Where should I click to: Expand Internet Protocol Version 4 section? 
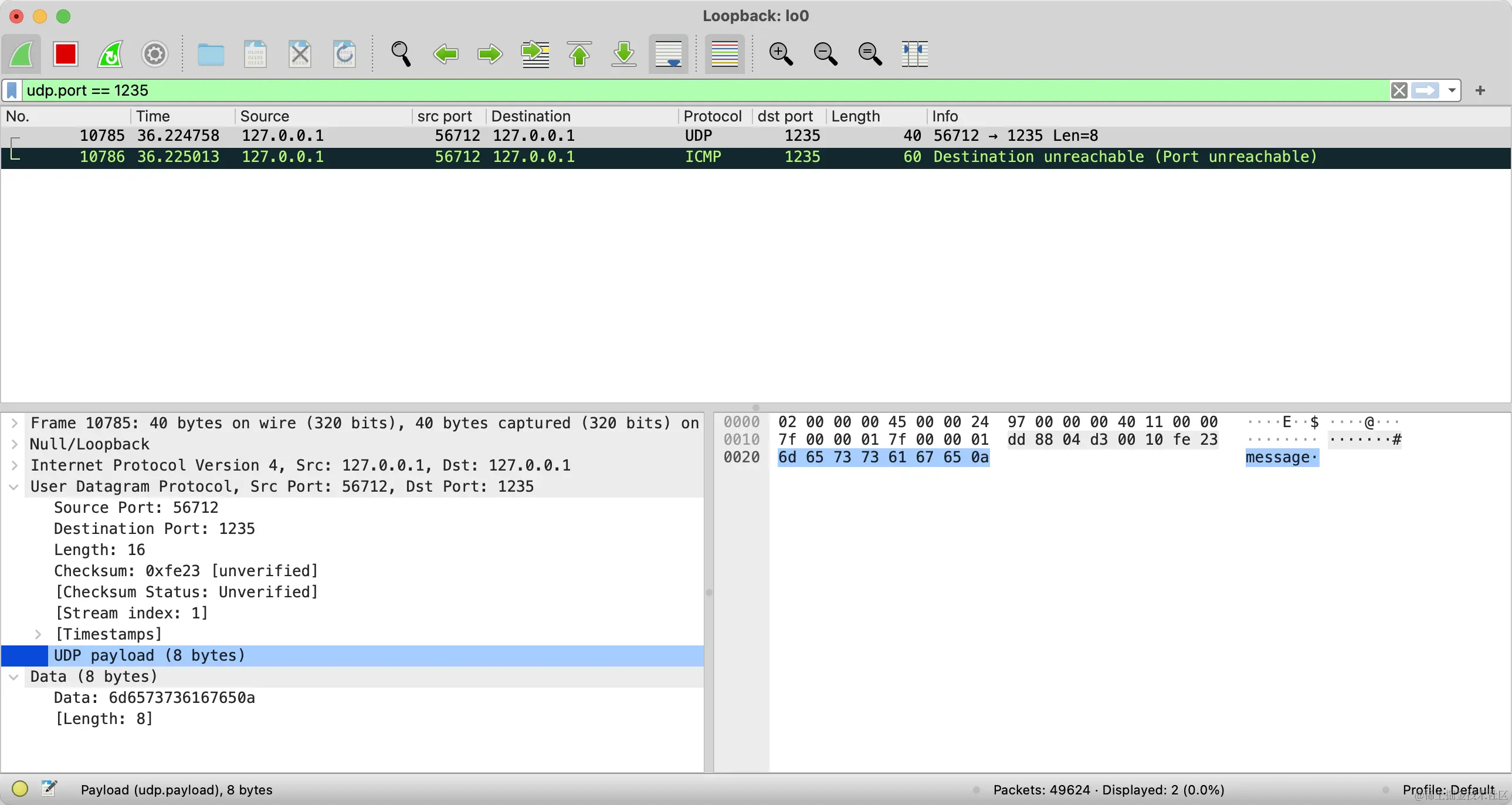pyautogui.click(x=15, y=466)
